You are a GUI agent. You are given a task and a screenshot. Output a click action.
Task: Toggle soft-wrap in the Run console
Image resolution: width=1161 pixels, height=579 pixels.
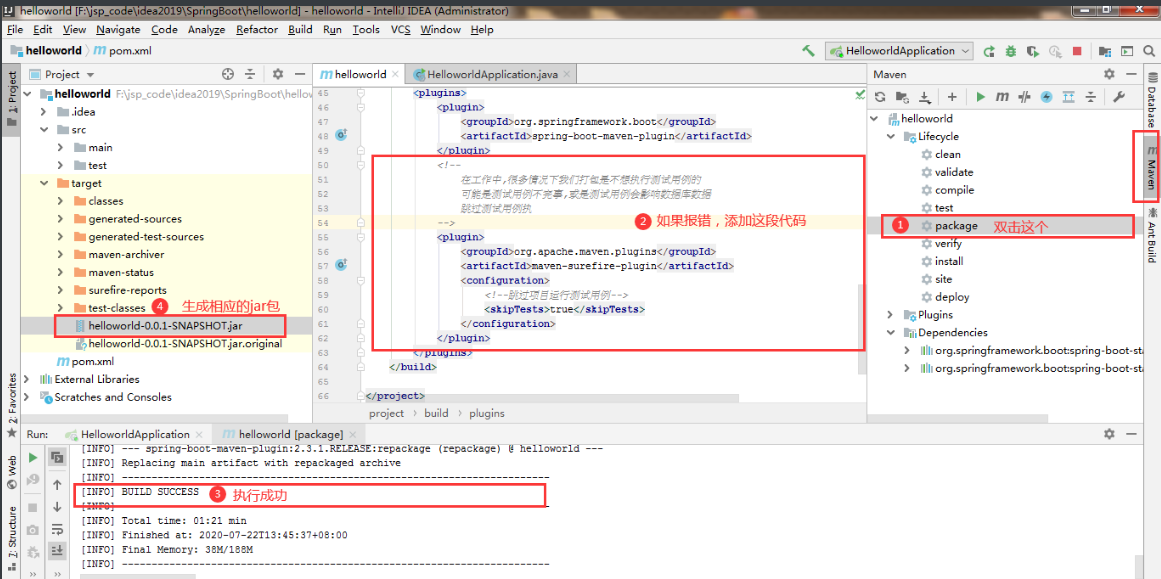tap(57, 529)
